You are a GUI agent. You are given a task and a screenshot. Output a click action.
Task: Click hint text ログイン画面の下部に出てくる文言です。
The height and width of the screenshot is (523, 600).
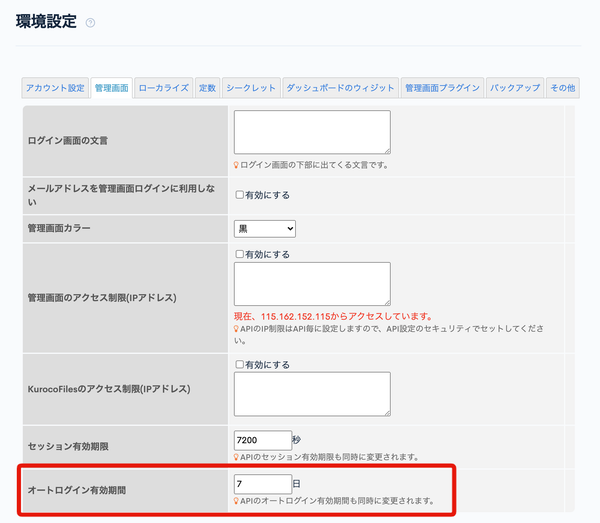pyautogui.click(x=315, y=165)
